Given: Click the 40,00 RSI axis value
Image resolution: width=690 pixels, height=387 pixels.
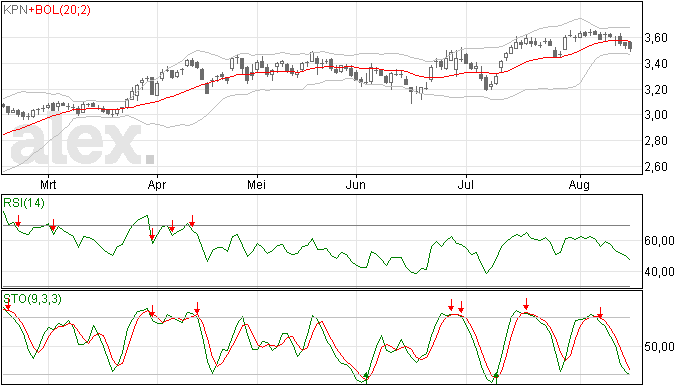Looking at the screenshot, I should tap(659, 272).
